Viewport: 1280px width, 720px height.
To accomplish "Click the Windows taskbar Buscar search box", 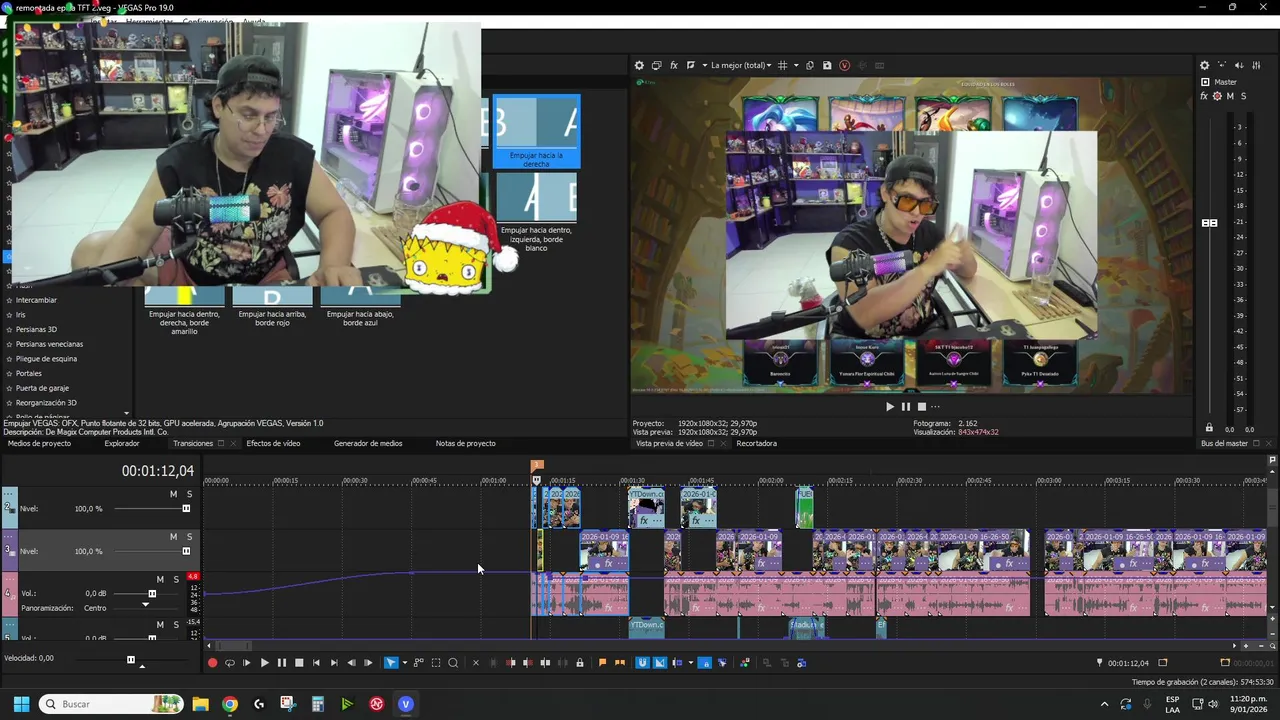I will pos(110,704).
